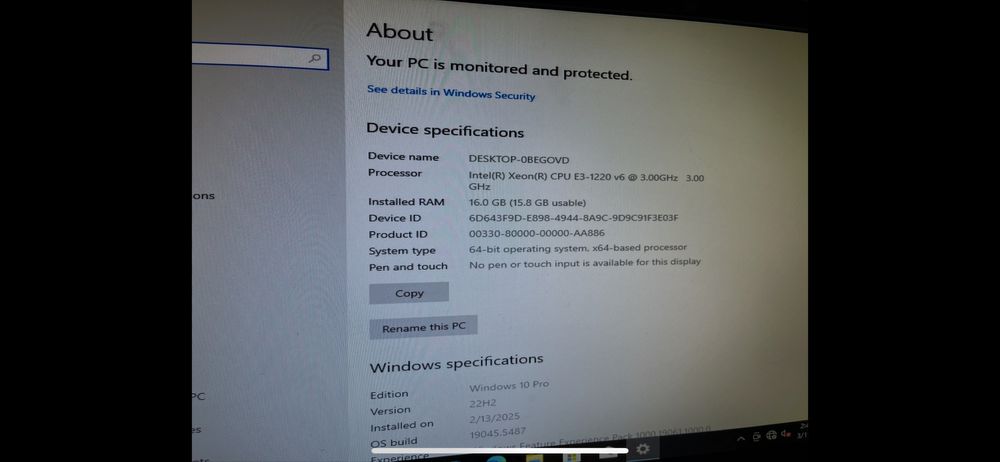Click the version value 22H2
Viewport: 1000px width, 462px height.
(483, 403)
